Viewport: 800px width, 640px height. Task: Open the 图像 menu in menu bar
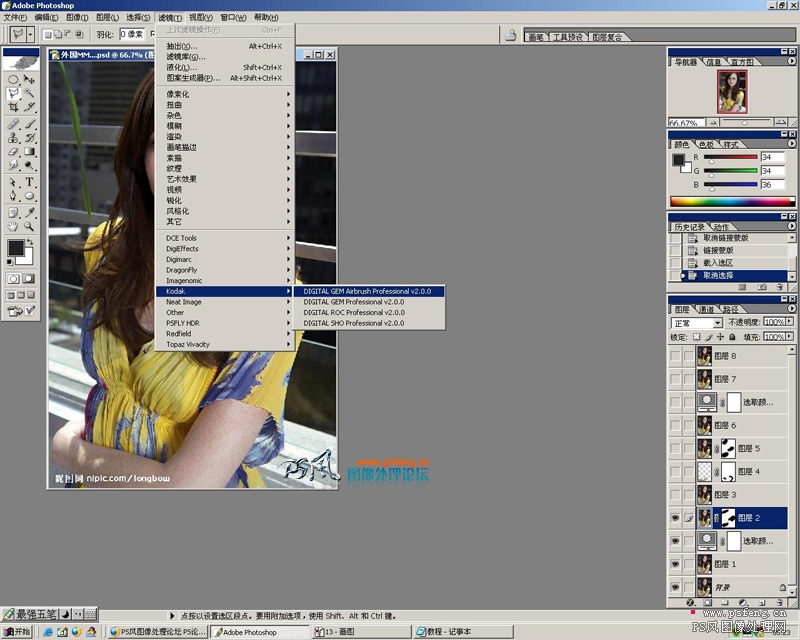tap(77, 17)
